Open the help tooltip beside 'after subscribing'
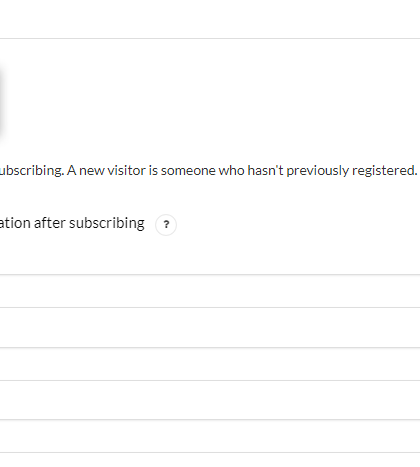420x467 pixels. pos(166,225)
